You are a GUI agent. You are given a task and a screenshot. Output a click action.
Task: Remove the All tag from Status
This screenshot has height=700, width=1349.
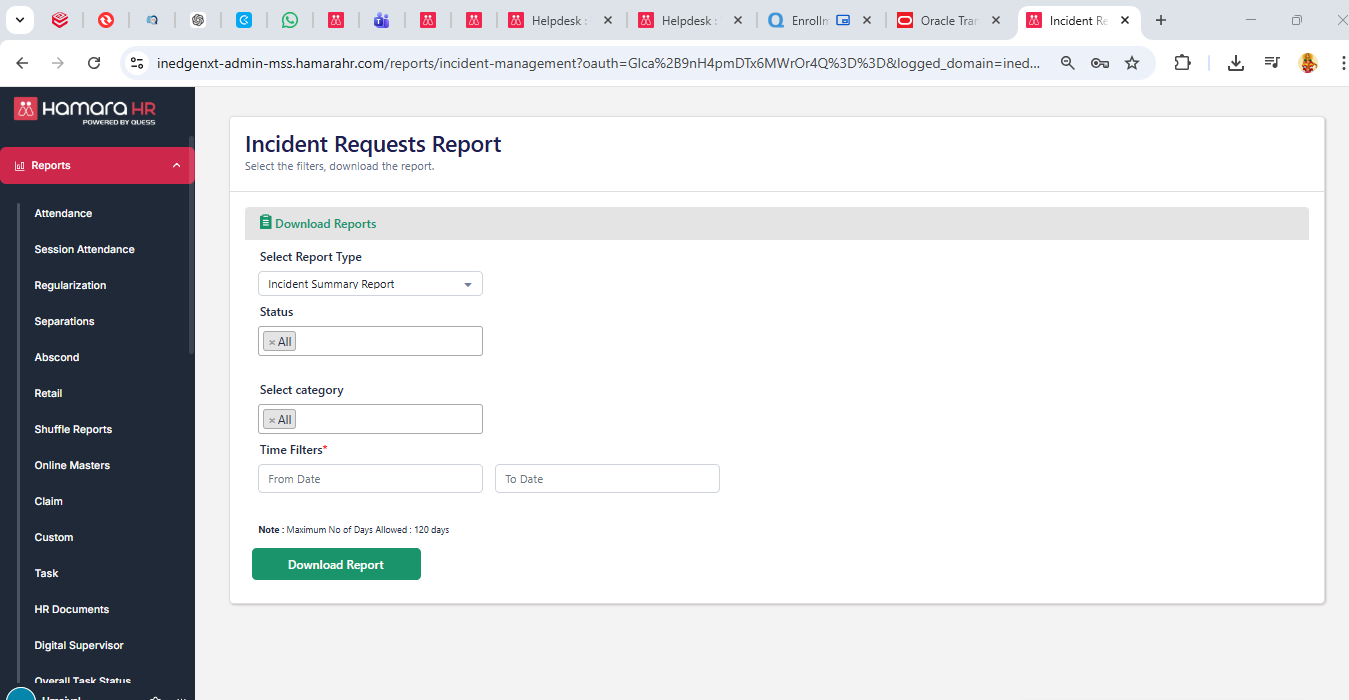[271, 342]
